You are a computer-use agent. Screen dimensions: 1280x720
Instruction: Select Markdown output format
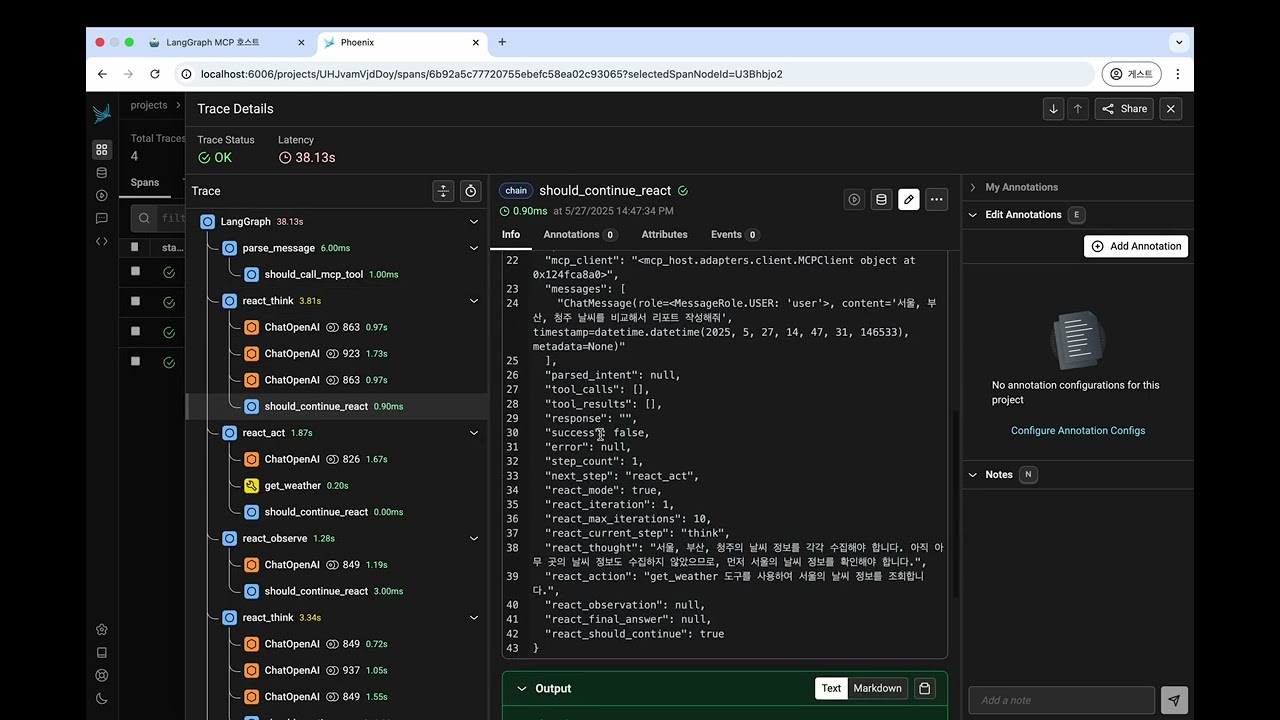click(x=877, y=689)
